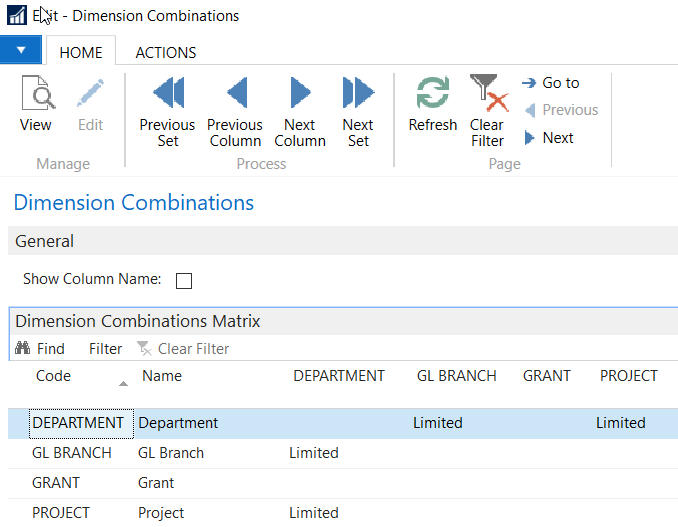Image resolution: width=678 pixels, height=527 pixels.
Task: Sort by the Code column header
Action: (x=53, y=376)
